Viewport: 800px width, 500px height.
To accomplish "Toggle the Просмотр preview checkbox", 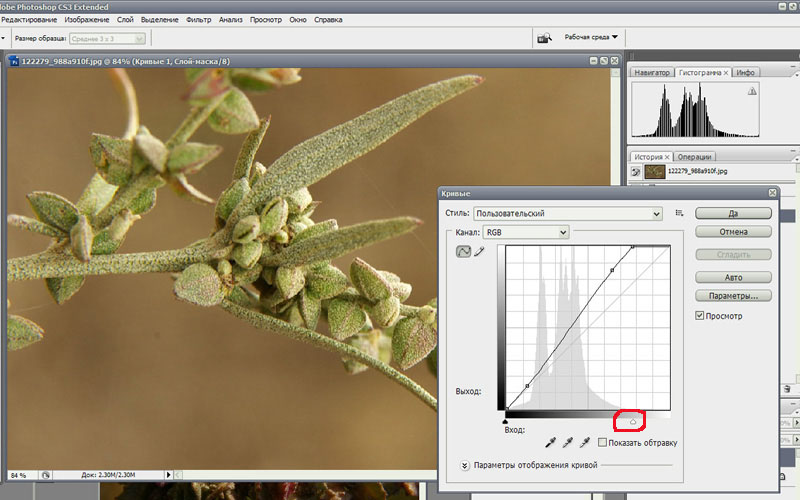I will [x=701, y=316].
